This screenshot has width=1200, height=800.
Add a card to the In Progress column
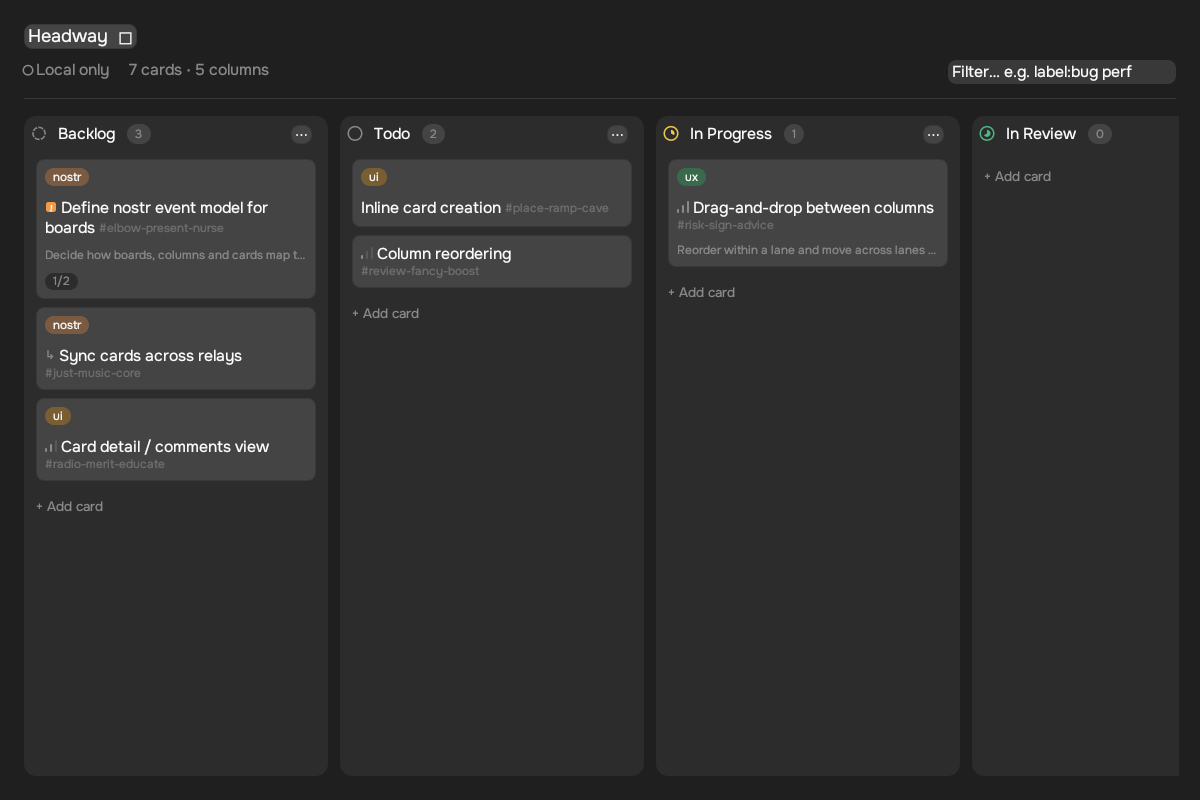coord(702,293)
